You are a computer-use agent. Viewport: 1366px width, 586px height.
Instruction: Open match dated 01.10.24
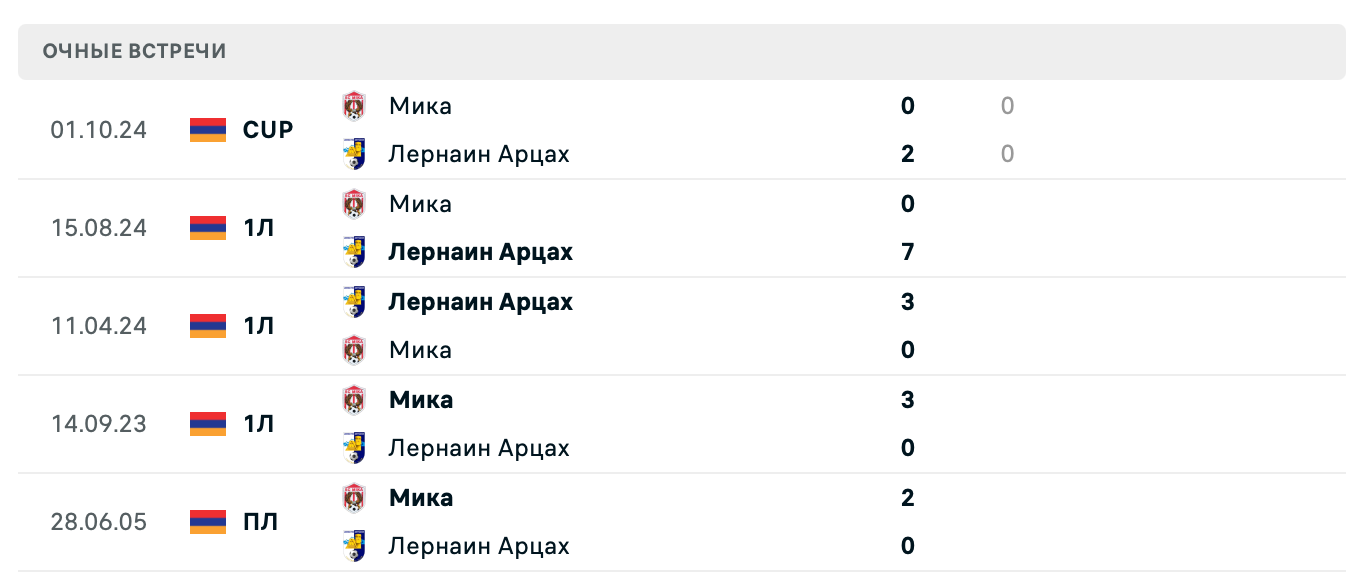pyautogui.click(x=99, y=130)
